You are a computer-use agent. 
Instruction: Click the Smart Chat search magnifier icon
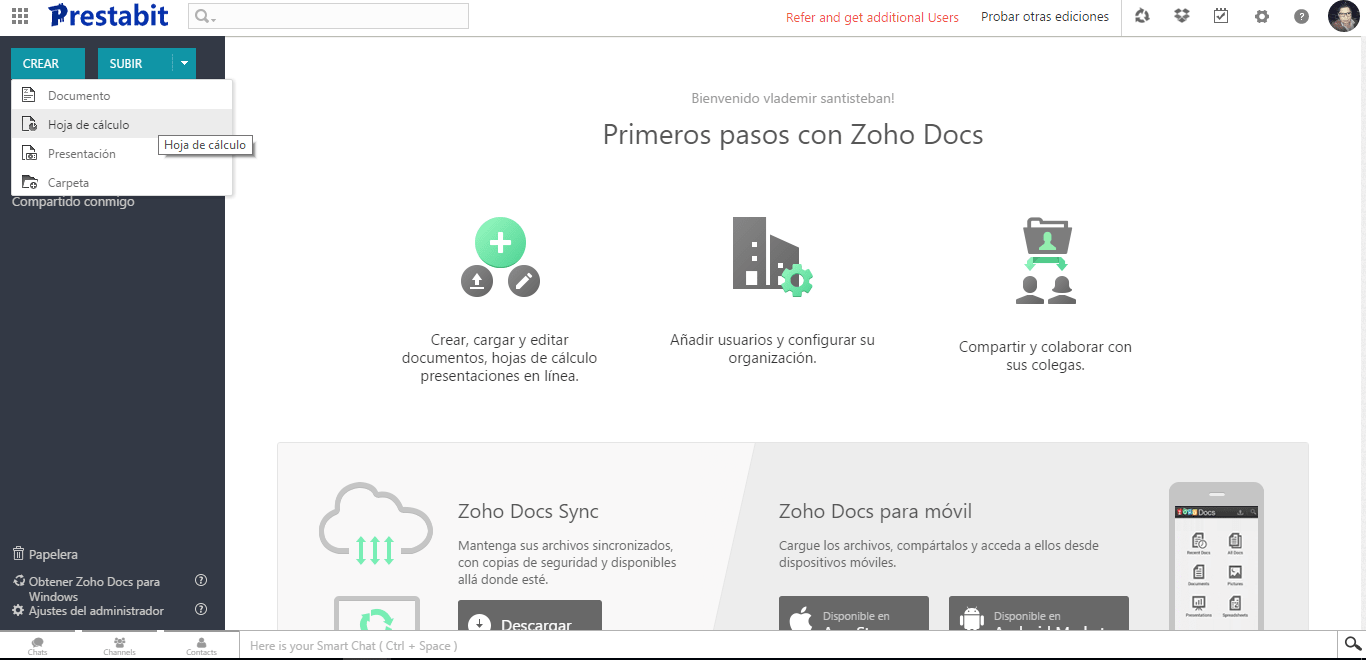(x=1353, y=644)
